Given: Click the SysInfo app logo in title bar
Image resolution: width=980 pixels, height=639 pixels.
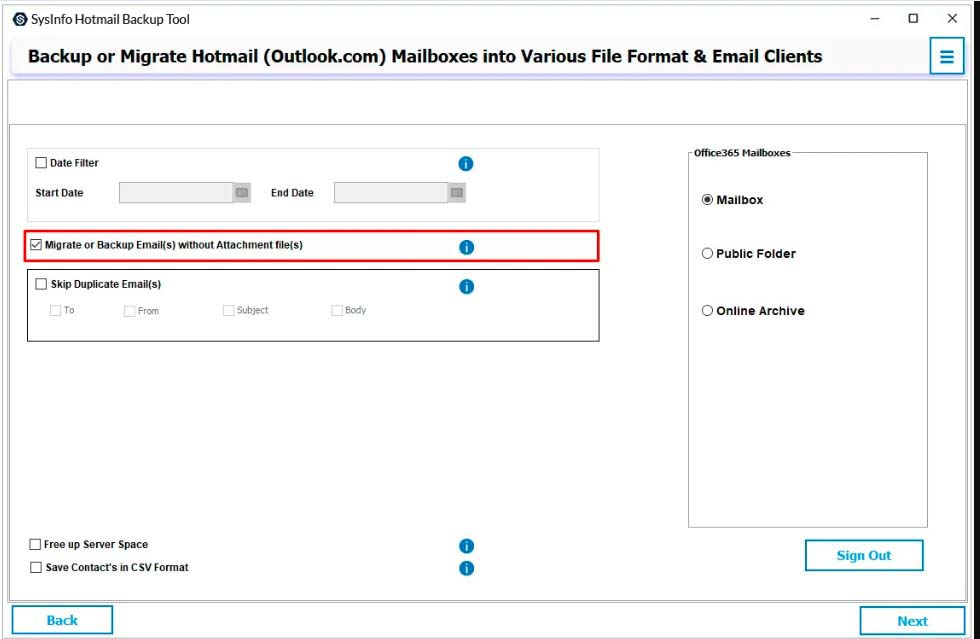Looking at the screenshot, I should [20, 19].
